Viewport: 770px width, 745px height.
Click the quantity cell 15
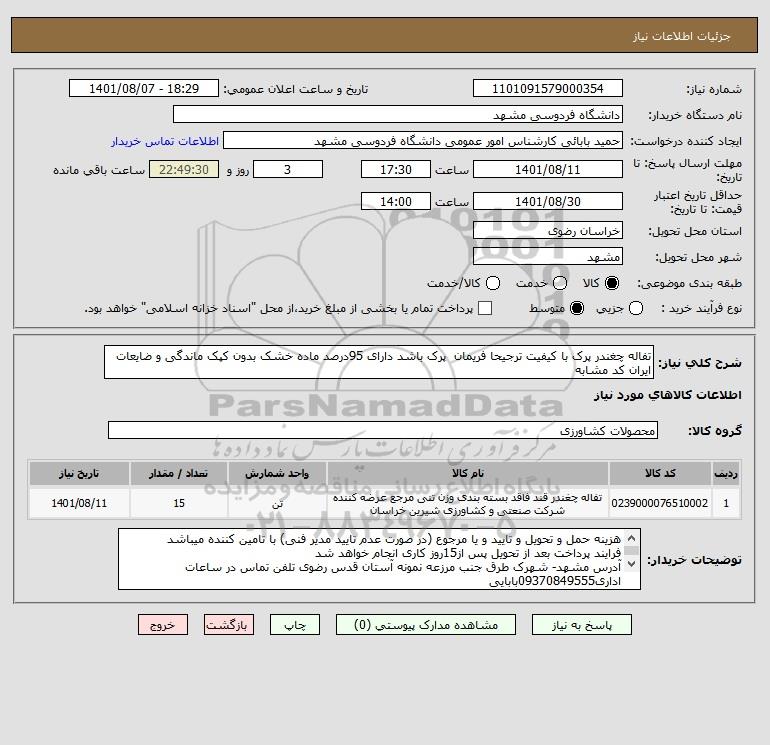[x=179, y=503]
